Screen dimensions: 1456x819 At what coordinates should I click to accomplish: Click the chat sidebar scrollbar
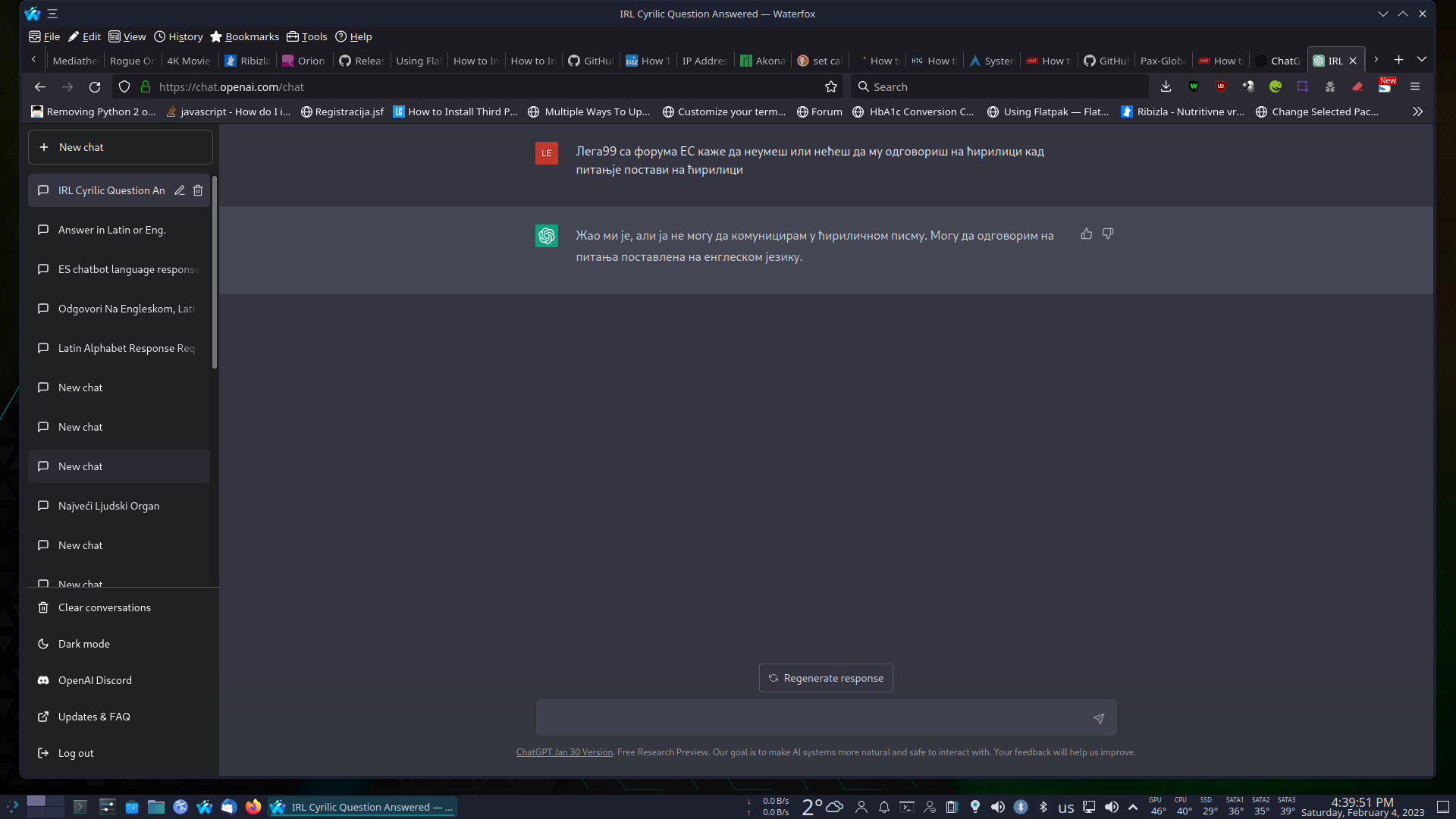215,273
